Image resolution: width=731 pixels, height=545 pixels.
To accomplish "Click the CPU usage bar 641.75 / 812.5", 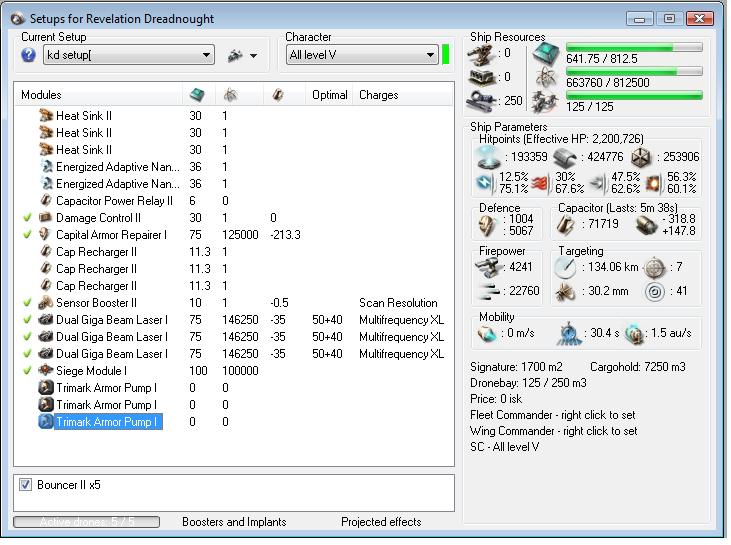I will tap(634, 47).
